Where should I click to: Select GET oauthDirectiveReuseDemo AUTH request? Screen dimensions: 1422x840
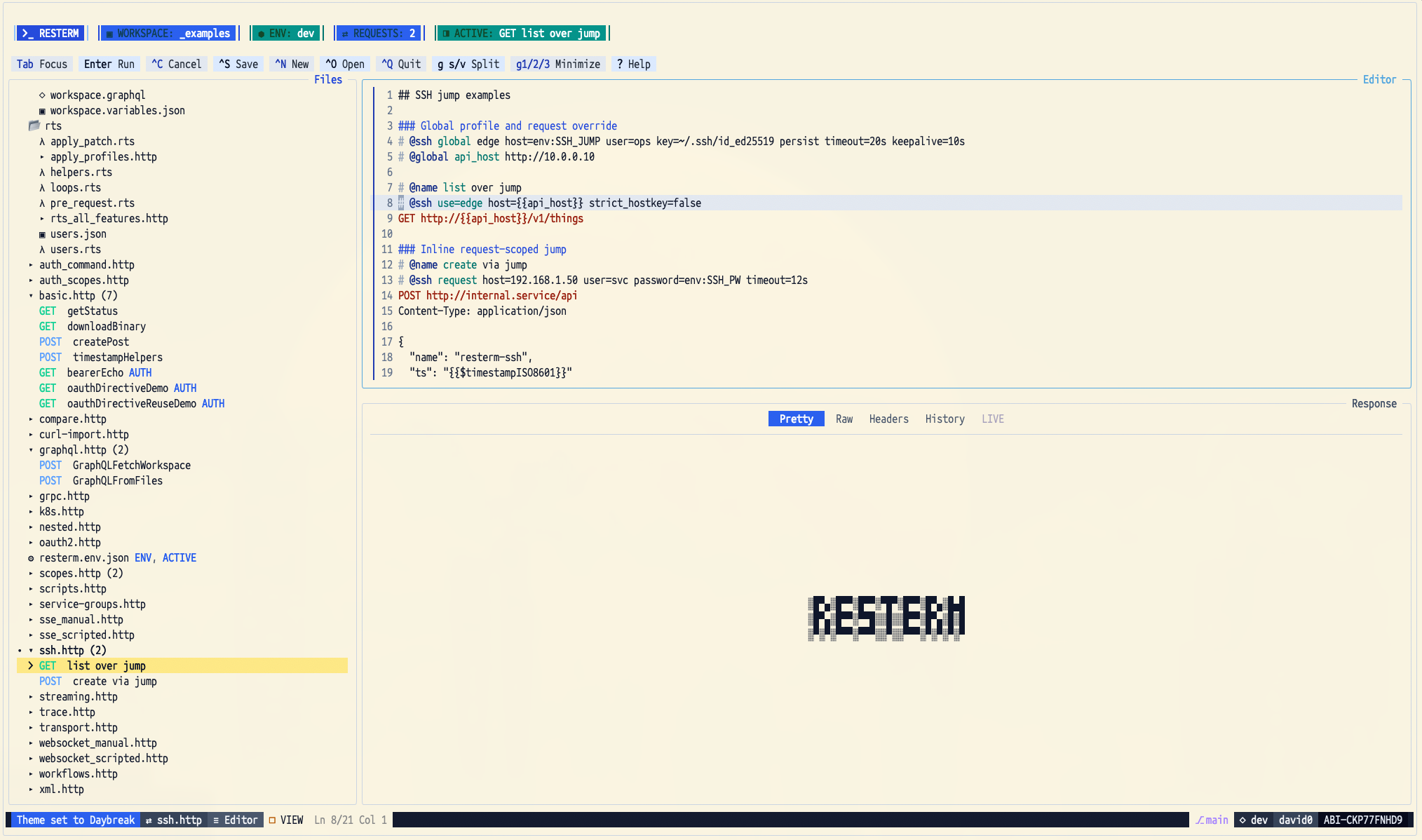pos(132,403)
